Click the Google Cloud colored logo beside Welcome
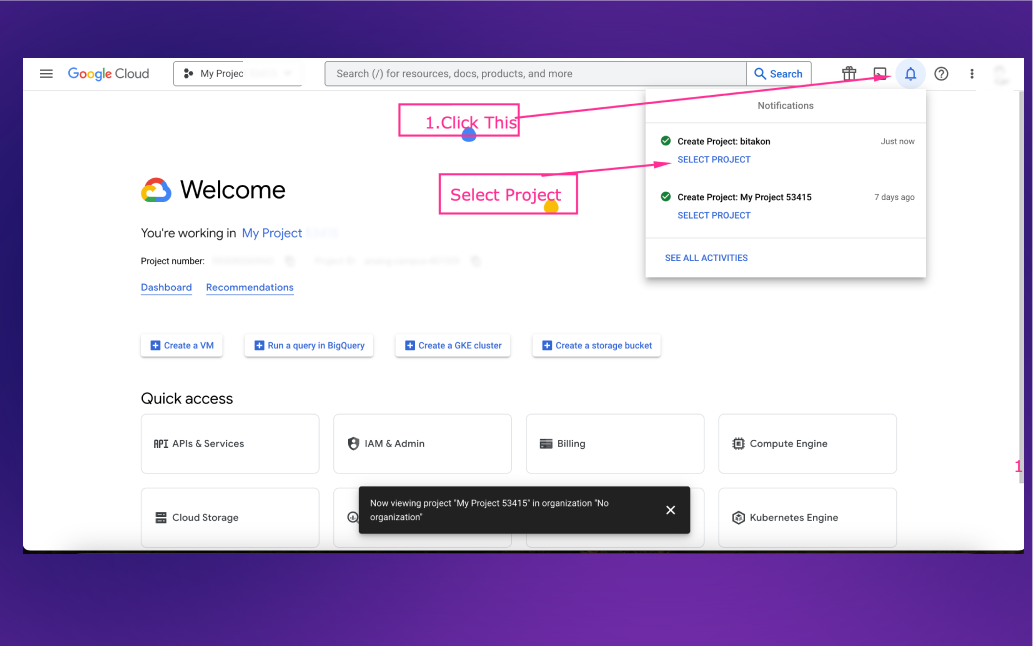The height and width of the screenshot is (646, 1033). [x=156, y=190]
